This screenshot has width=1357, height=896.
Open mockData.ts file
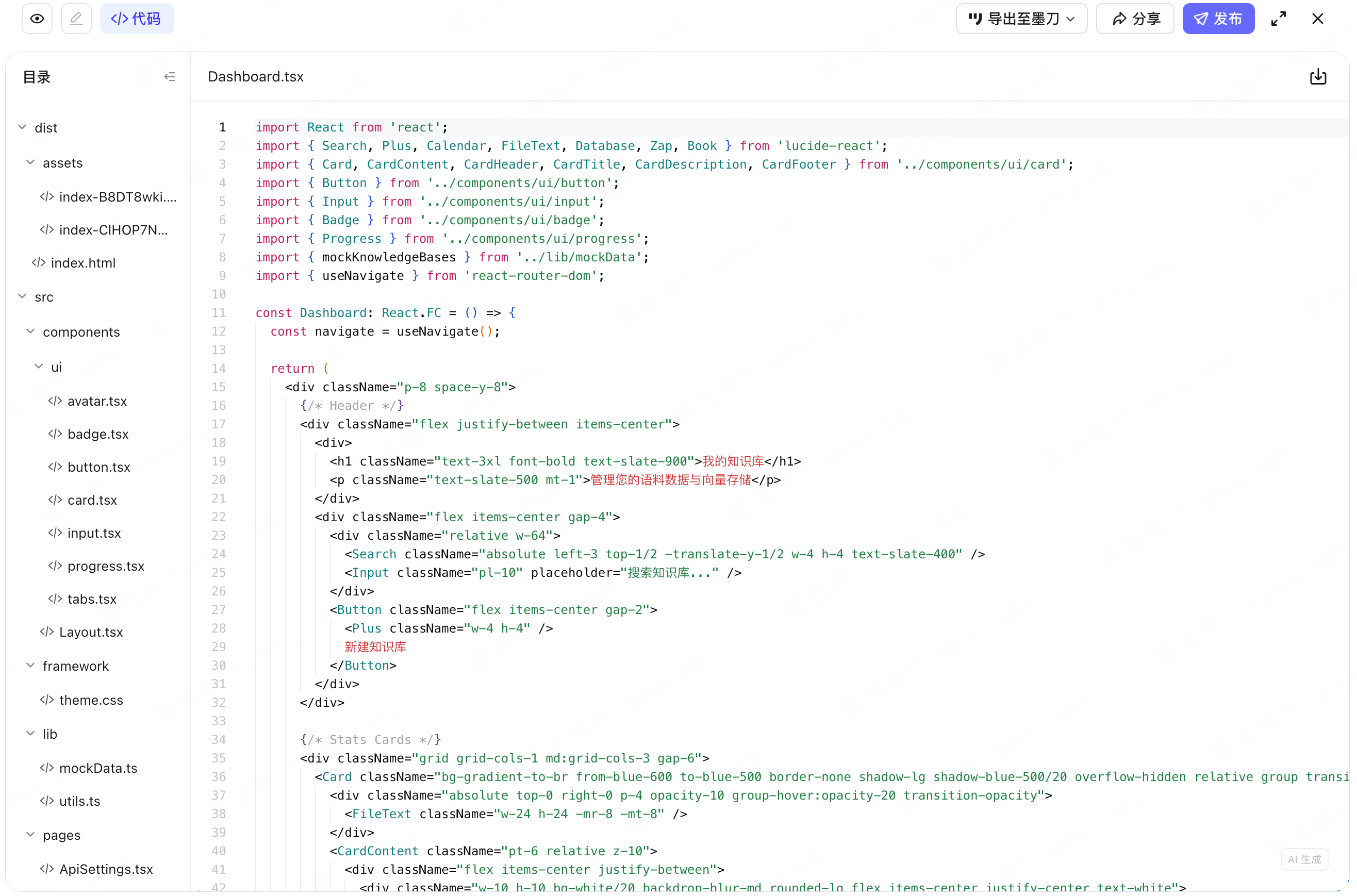coord(89,769)
